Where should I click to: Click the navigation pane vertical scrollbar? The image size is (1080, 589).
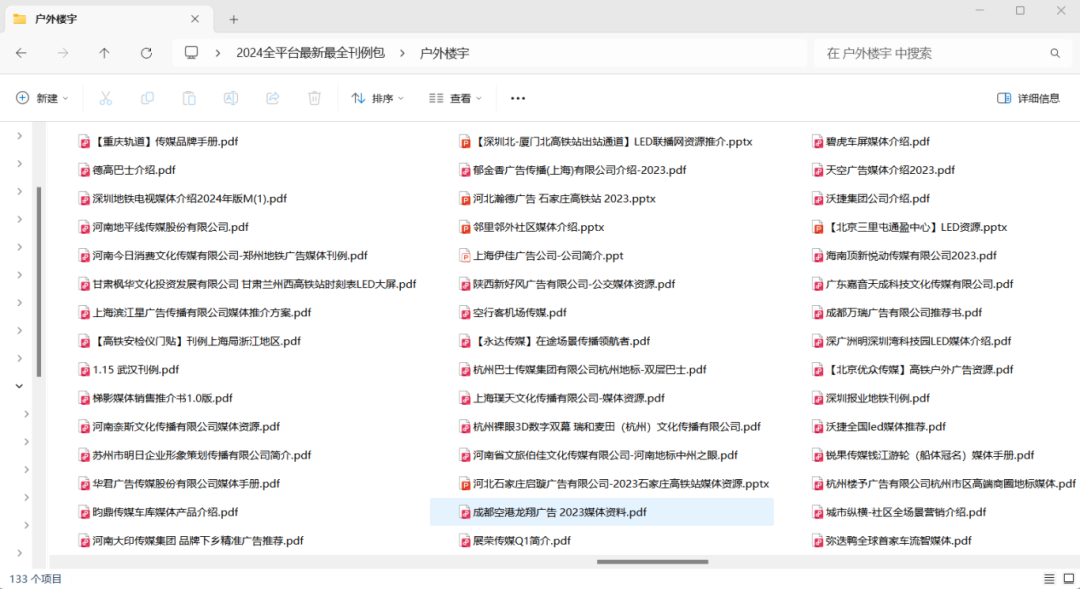(x=39, y=282)
